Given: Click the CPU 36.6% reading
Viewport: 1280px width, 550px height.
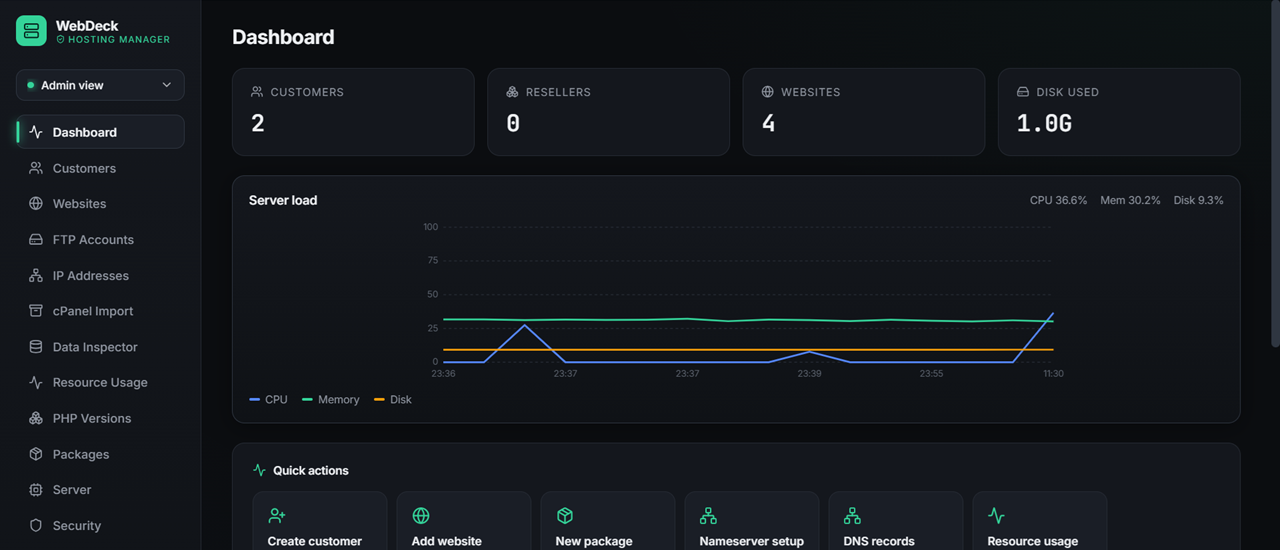Looking at the screenshot, I should click(x=1058, y=200).
